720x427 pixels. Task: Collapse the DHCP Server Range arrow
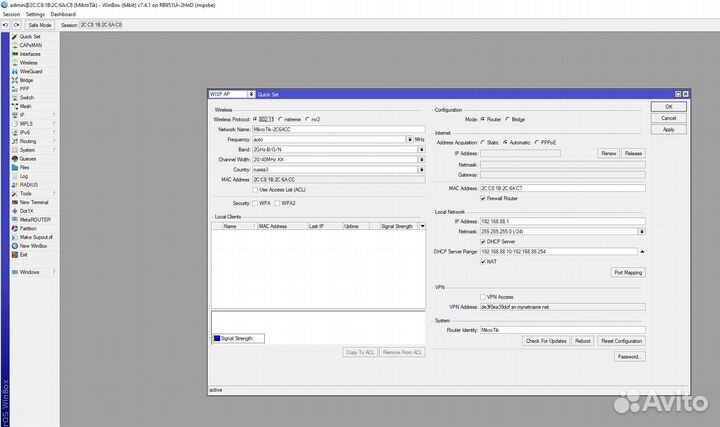(x=642, y=252)
